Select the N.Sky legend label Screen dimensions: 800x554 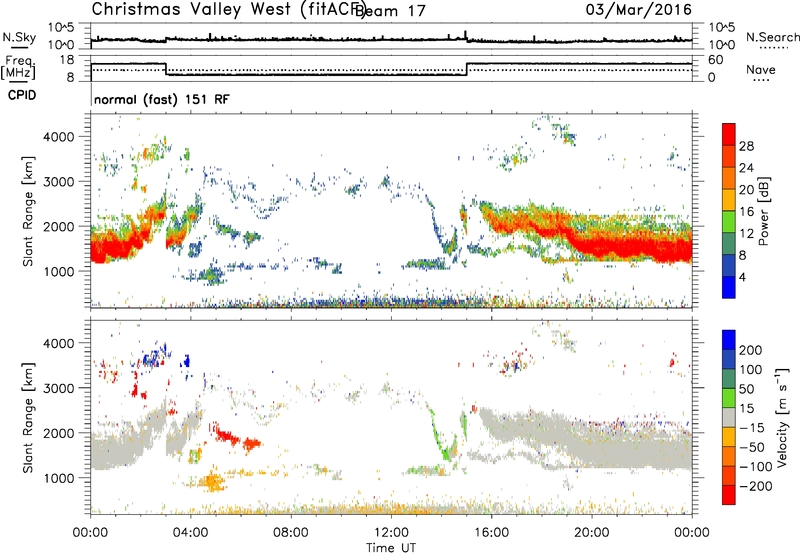pos(19,37)
